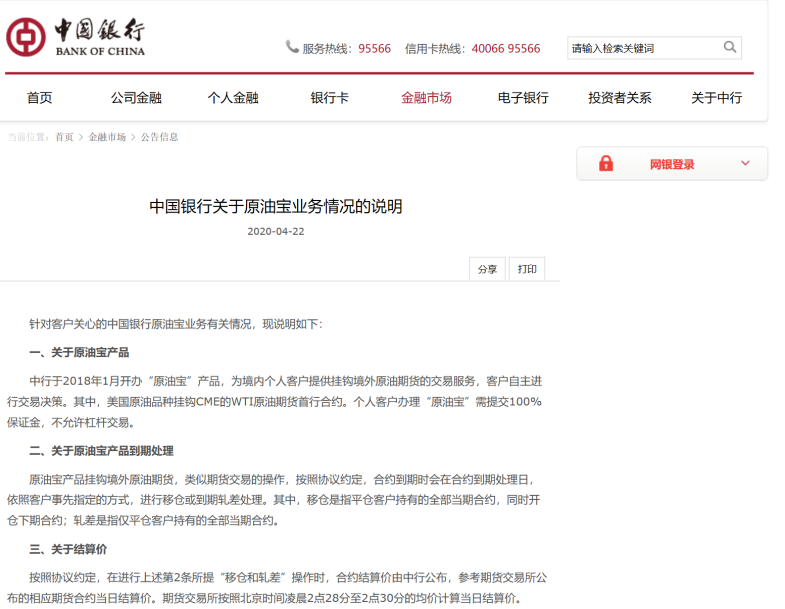This screenshot has height=609, width=785.
Task: Click the search magnifier icon
Action: pyautogui.click(x=730, y=47)
